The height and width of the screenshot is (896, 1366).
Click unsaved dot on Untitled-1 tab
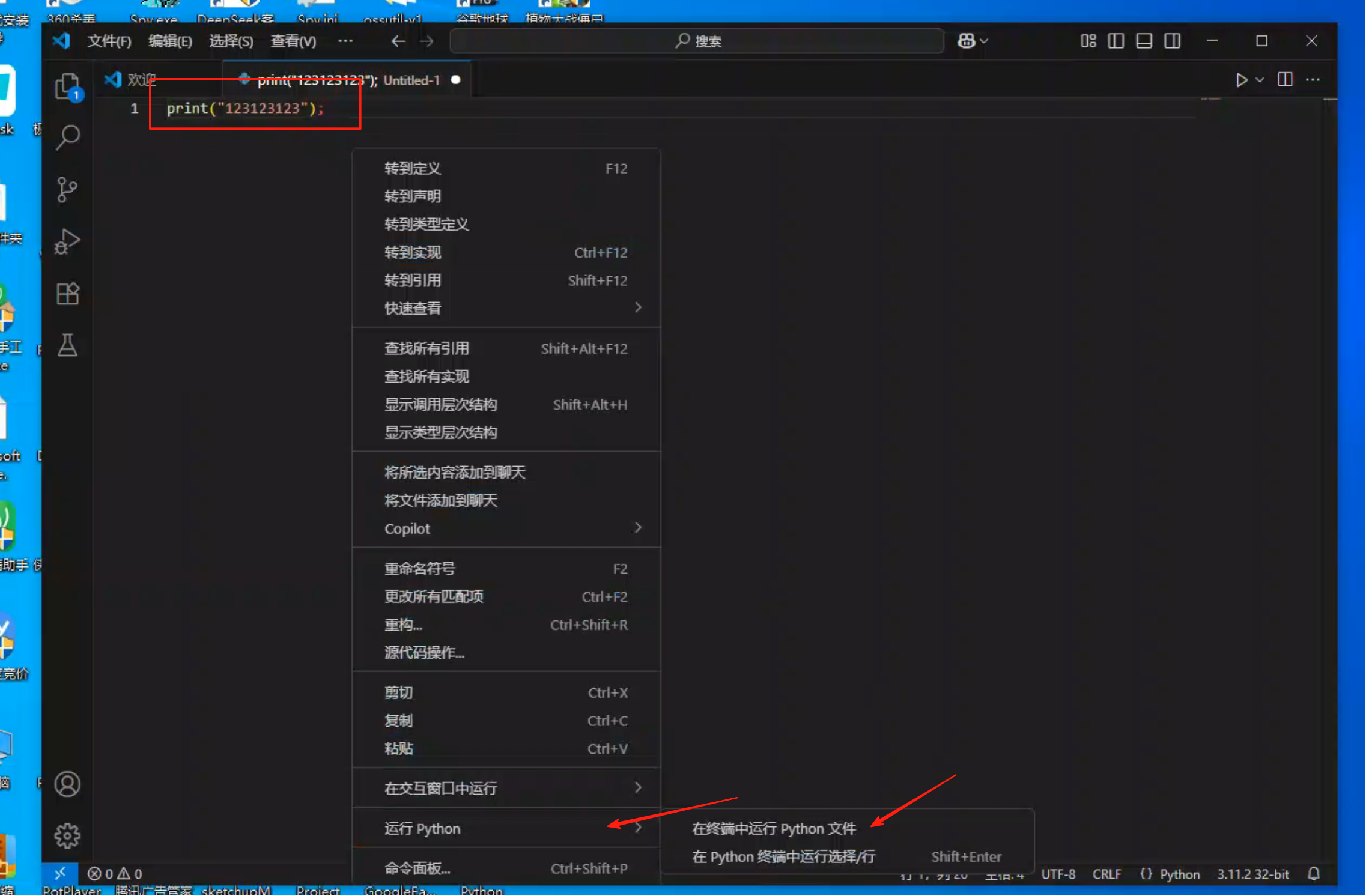point(455,80)
